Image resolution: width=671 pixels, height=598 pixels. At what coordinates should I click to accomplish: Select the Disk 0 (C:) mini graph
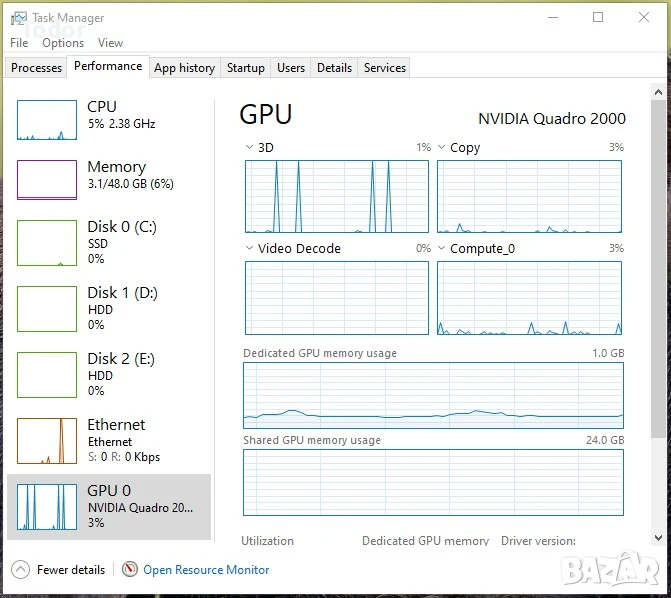47,243
